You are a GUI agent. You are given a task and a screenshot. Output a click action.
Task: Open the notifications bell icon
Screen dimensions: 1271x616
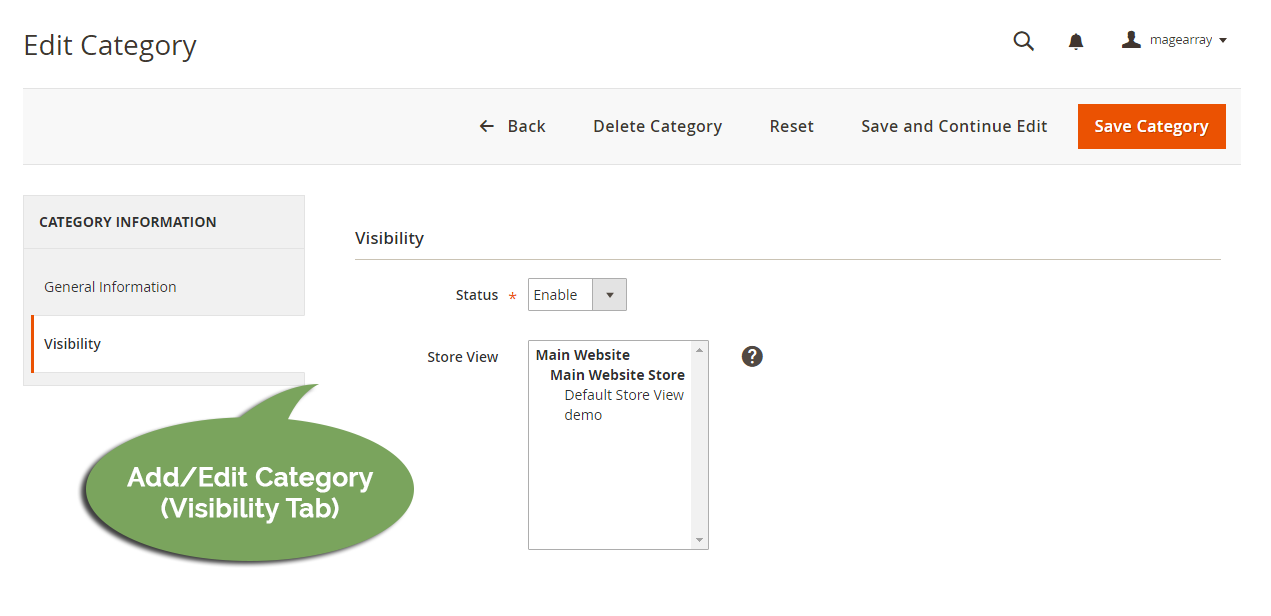coord(1075,41)
